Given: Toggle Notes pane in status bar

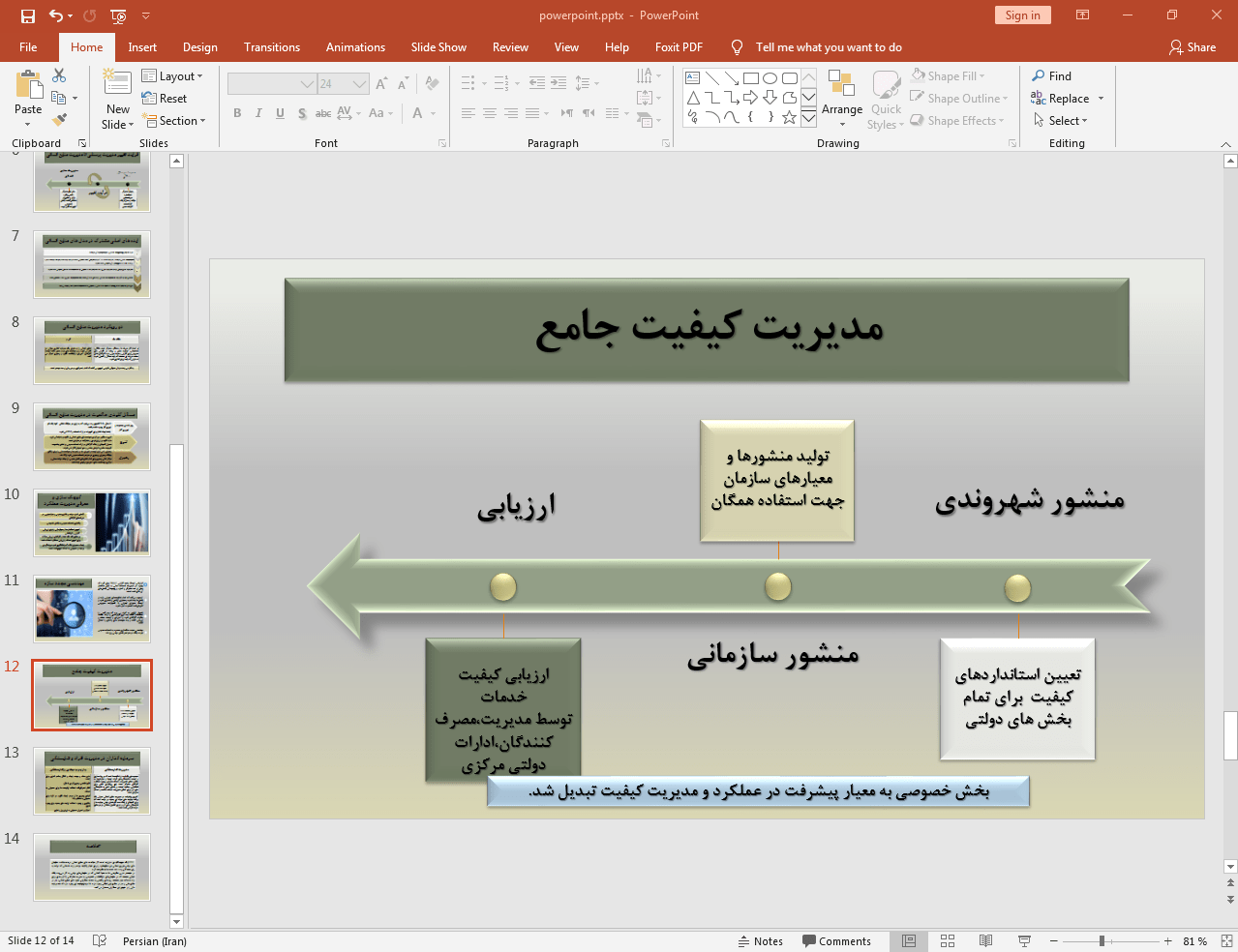Looking at the screenshot, I should (x=760, y=941).
